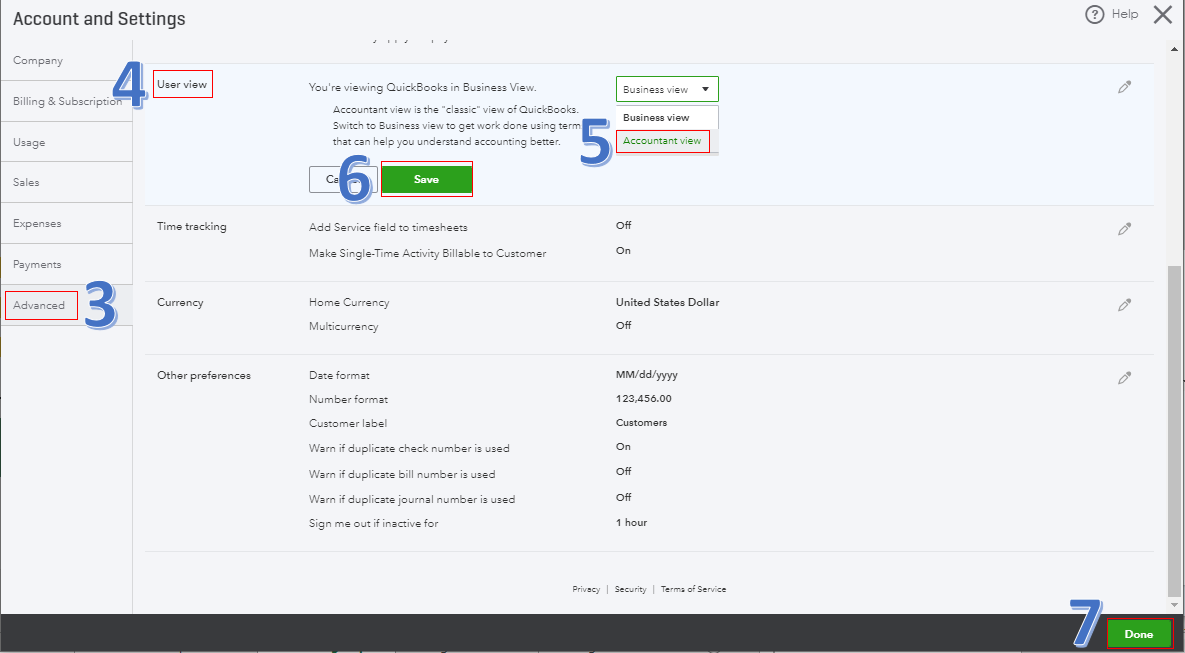Click the Time tracking section label
Viewport: 1185px width, 653px height.
click(192, 226)
